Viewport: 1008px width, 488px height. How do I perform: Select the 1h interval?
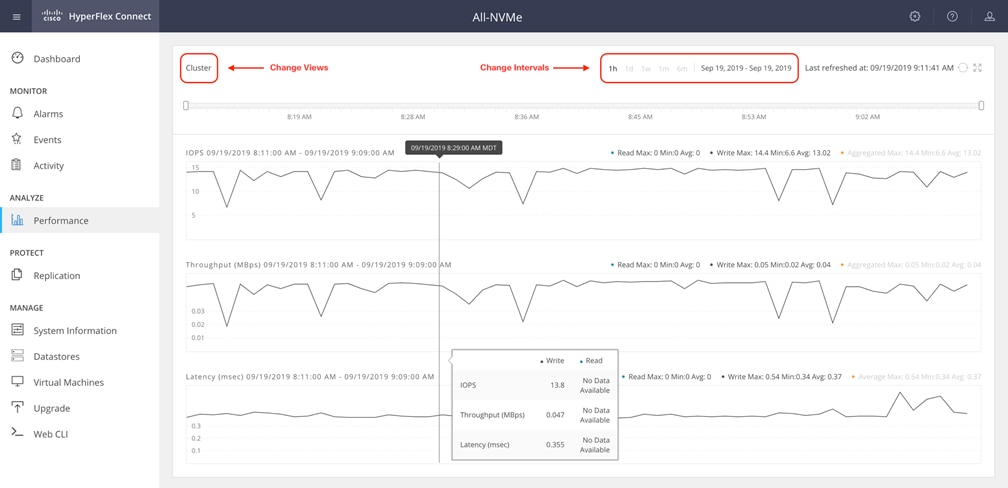coord(613,68)
